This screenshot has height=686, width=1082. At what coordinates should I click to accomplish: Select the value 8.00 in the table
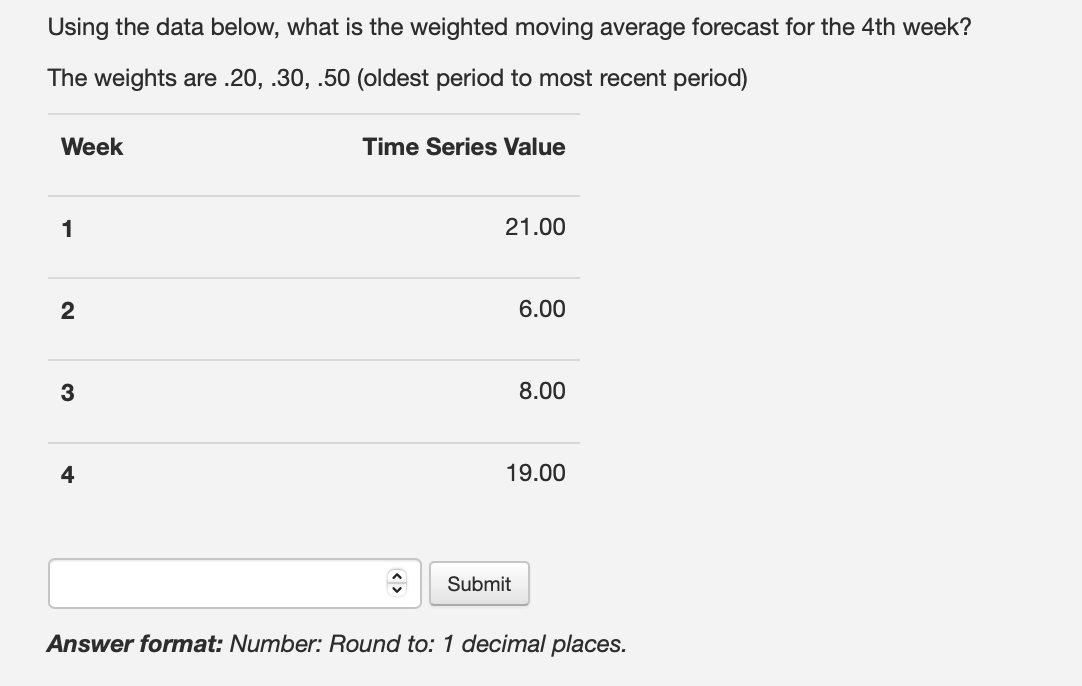(x=541, y=390)
